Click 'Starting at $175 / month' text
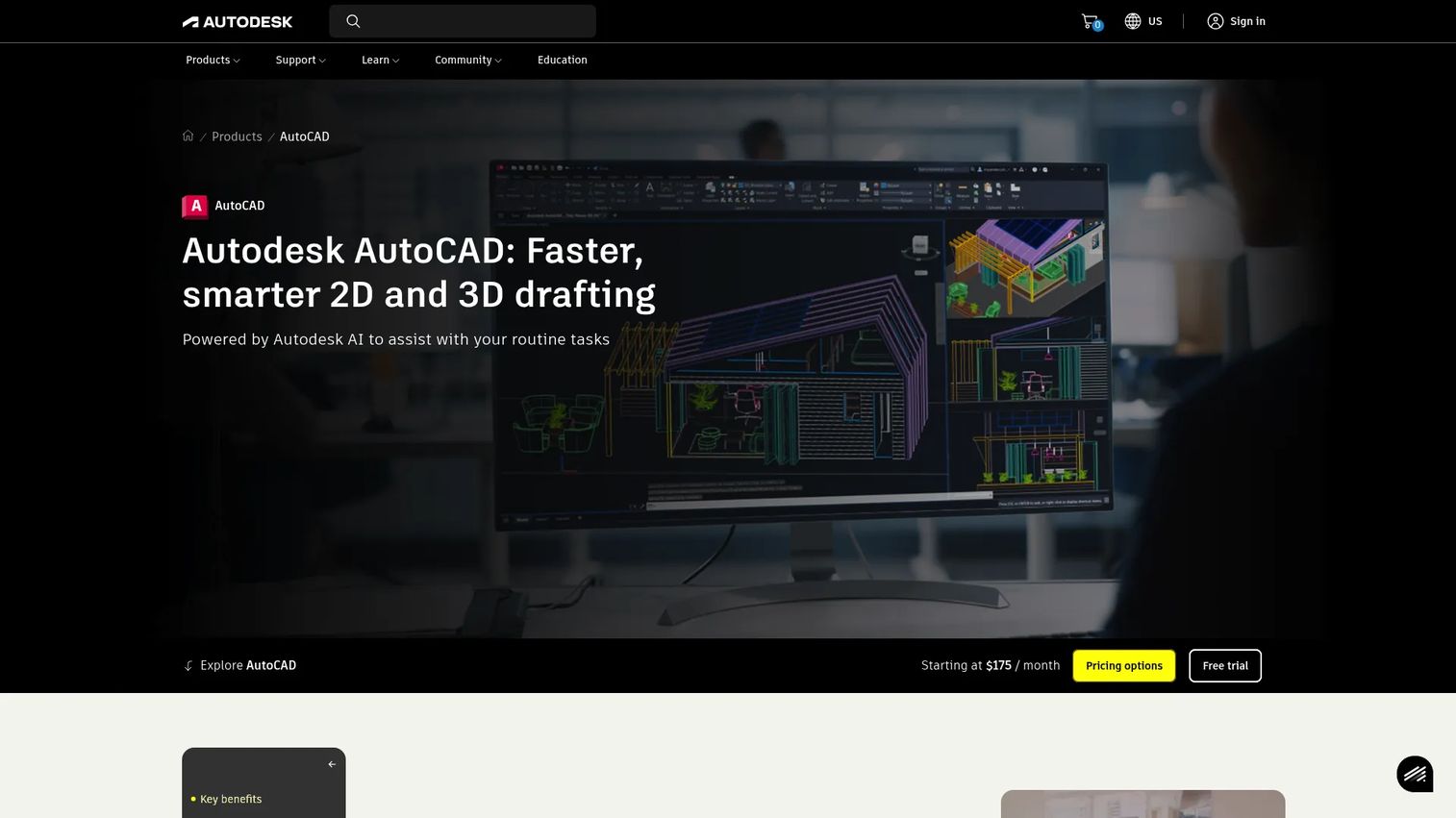Viewport: 1456px width, 818px height. (991, 665)
